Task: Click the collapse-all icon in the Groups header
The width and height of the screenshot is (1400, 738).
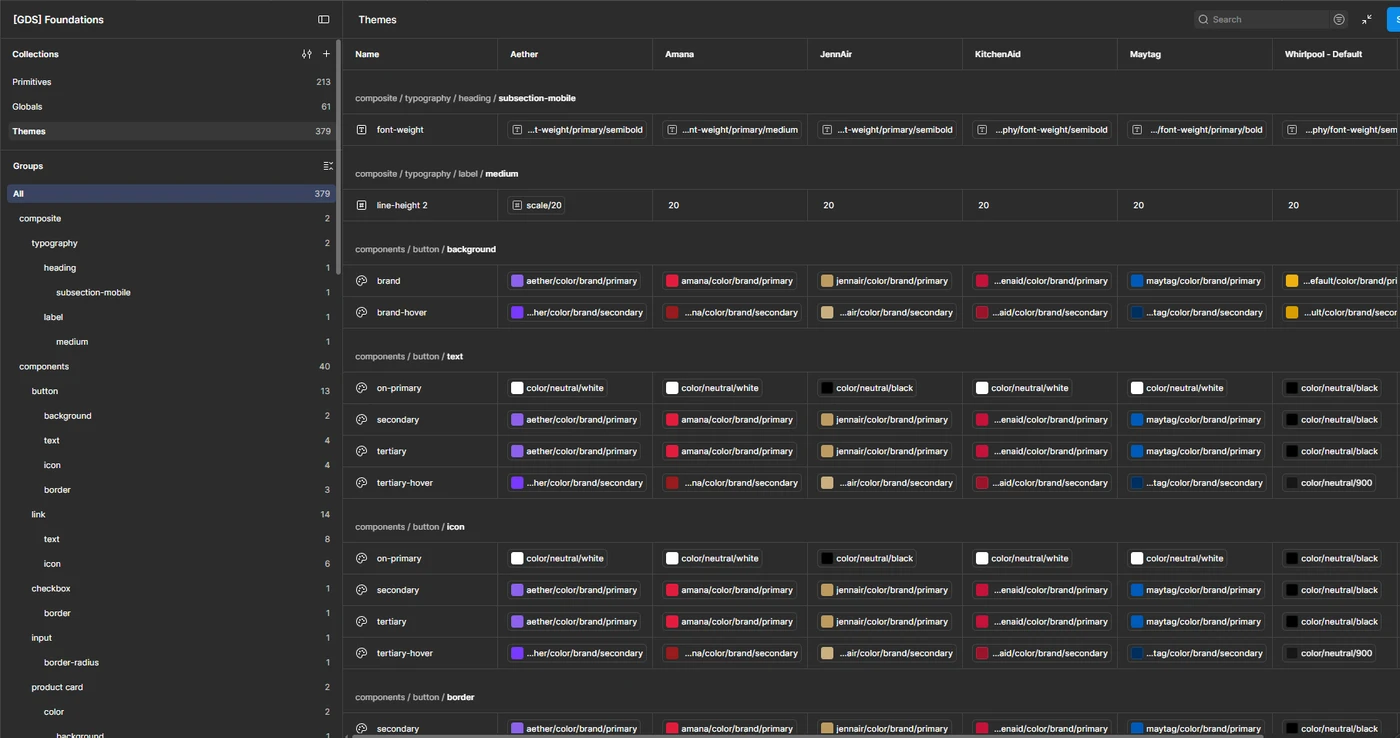Action: point(328,166)
